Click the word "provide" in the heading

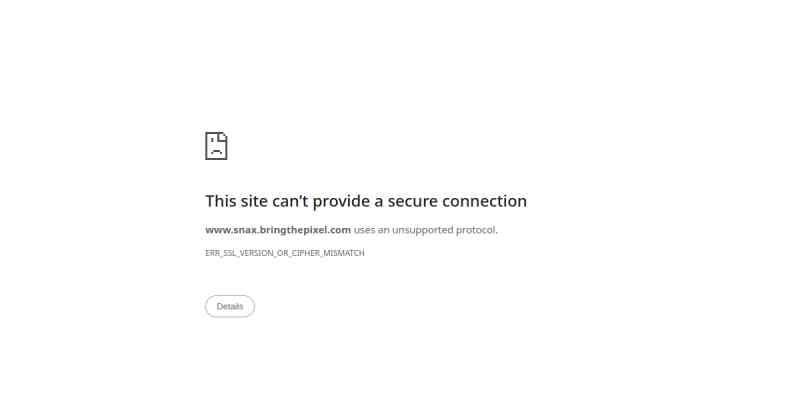click(341, 201)
